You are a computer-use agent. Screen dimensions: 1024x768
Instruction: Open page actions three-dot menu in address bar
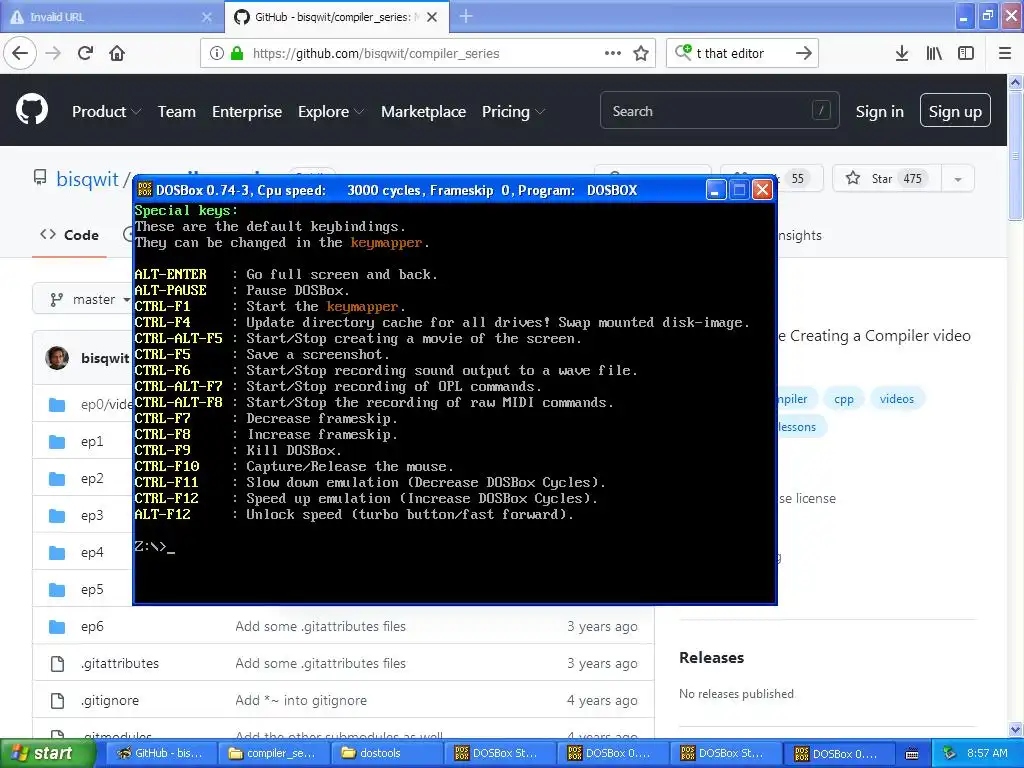(x=613, y=53)
